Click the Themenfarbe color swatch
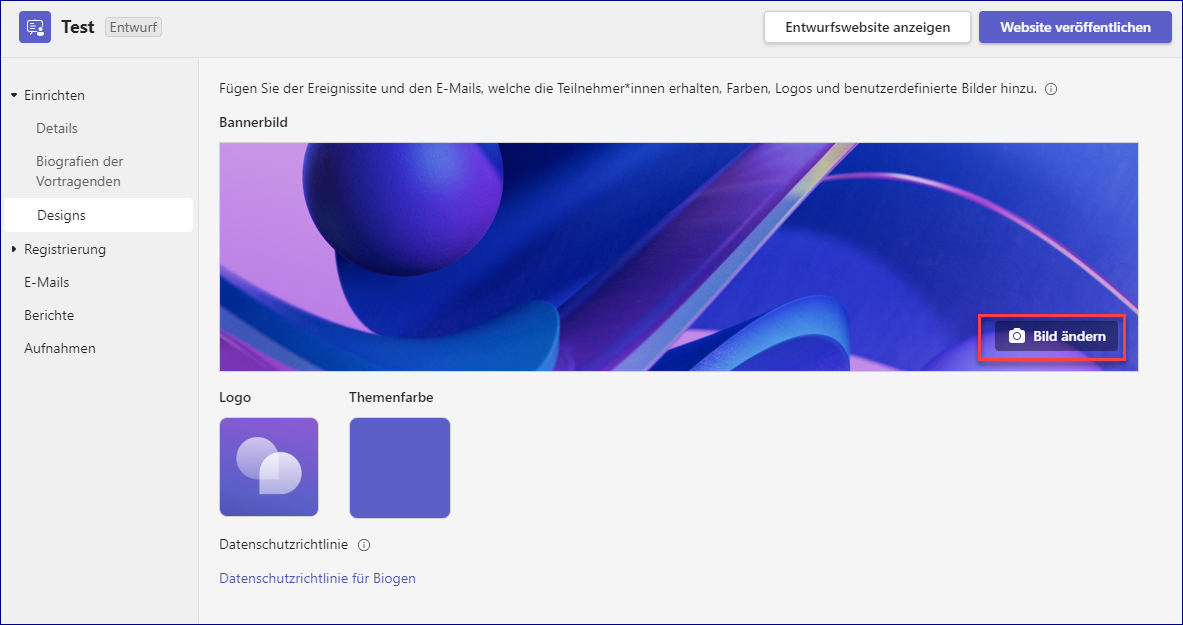This screenshot has height=625, width=1183. (x=400, y=468)
